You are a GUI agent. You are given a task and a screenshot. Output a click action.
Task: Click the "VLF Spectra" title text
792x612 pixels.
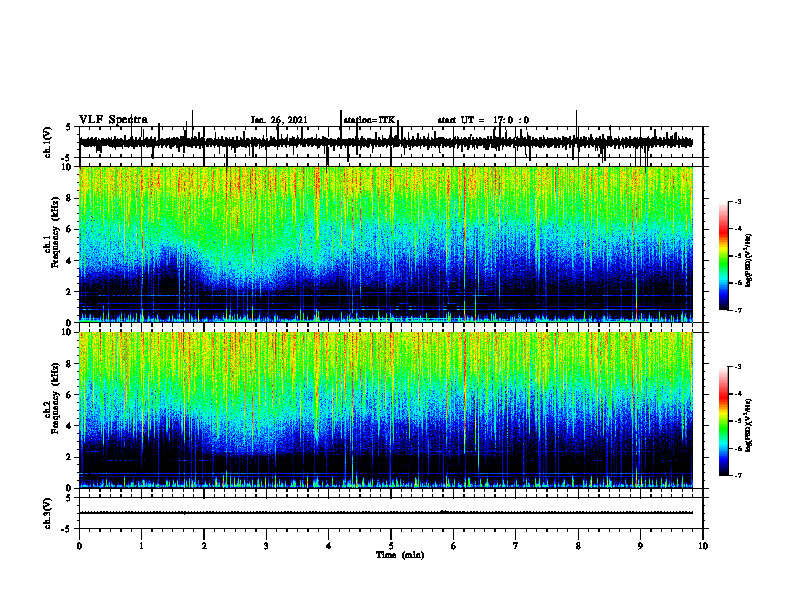pos(113,120)
